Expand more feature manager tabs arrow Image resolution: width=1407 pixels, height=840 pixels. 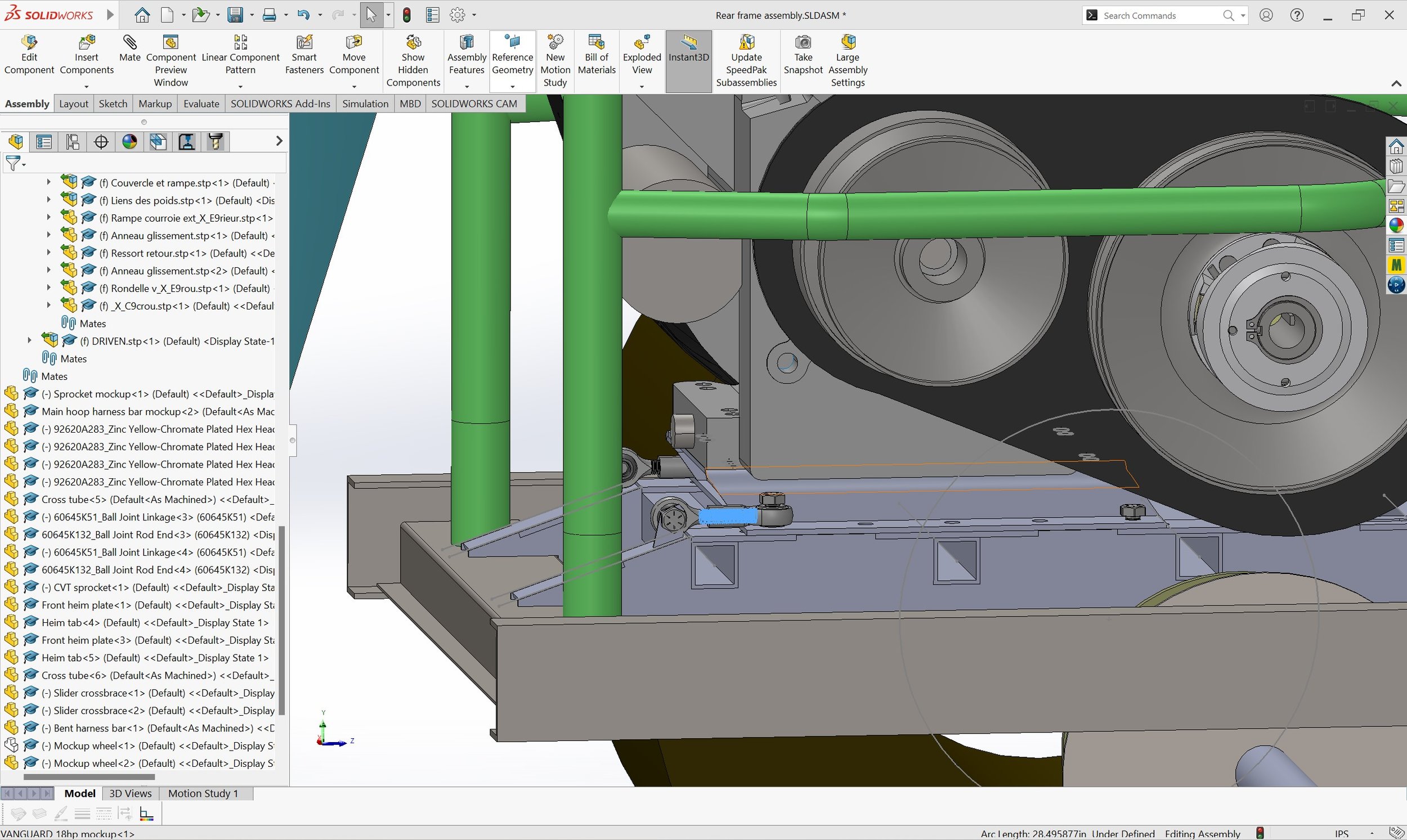(279, 141)
